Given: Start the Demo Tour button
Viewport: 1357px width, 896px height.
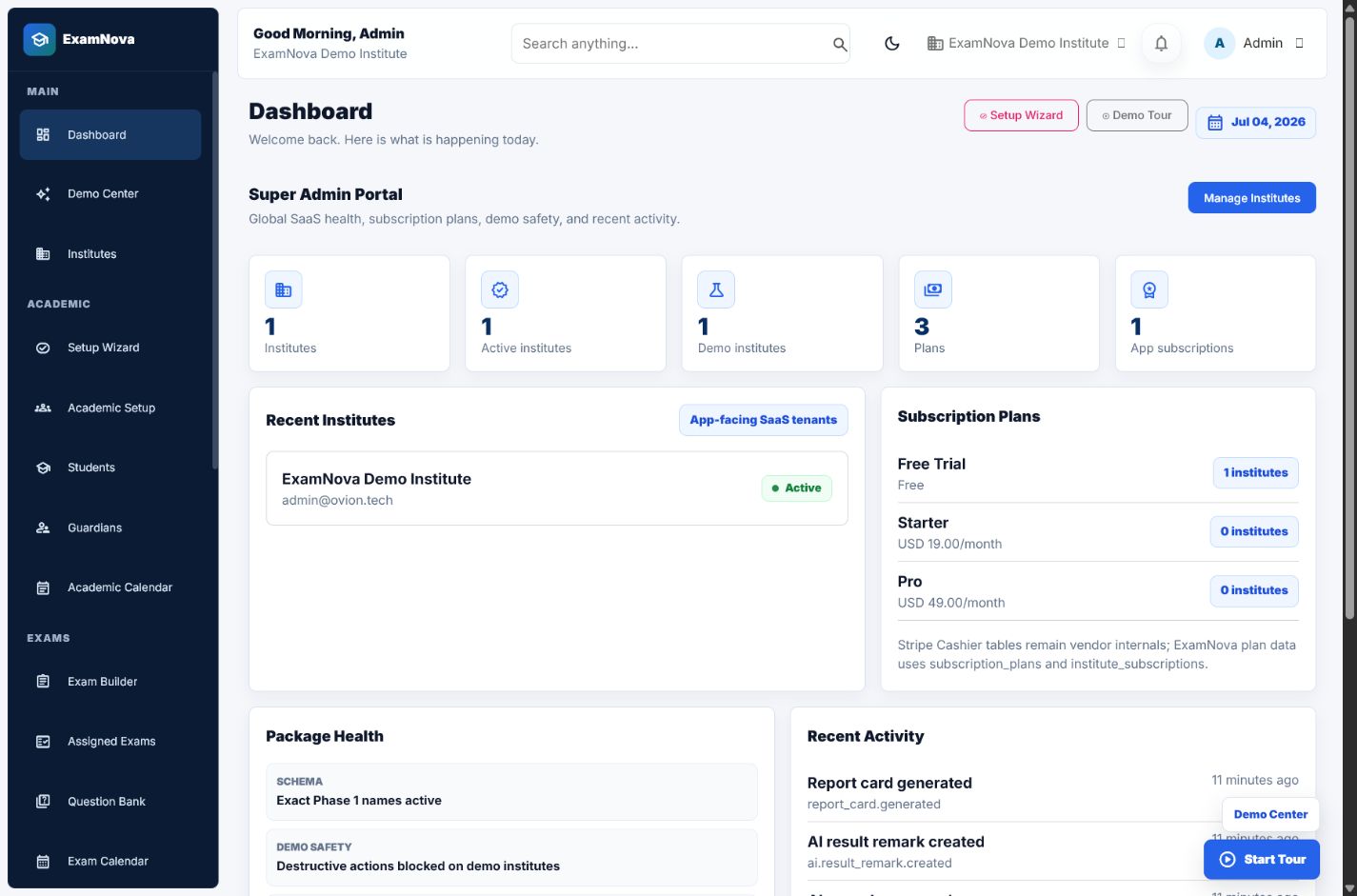Looking at the screenshot, I should tap(1137, 115).
